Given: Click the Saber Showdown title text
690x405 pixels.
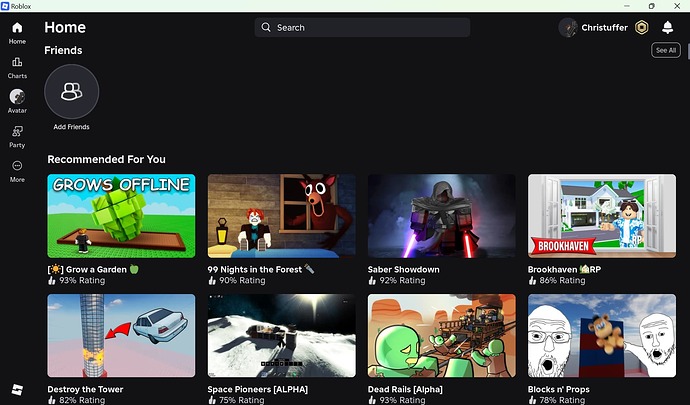Looking at the screenshot, I should (404, 269).
